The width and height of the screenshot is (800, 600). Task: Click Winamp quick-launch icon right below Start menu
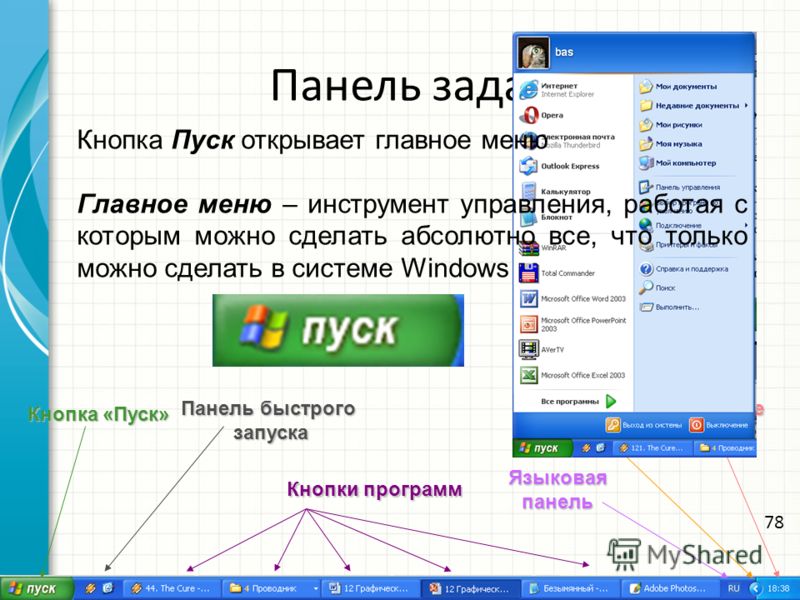click(587, 448)
